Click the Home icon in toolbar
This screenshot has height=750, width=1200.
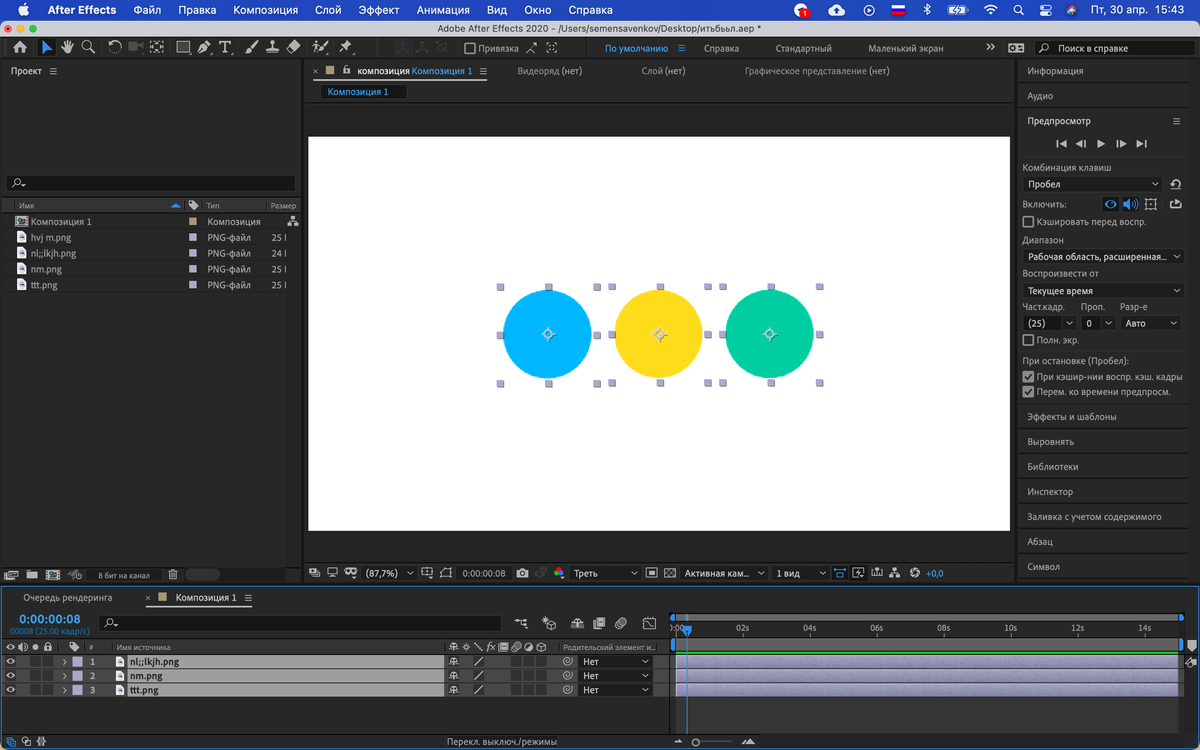[x=20, y=47]
